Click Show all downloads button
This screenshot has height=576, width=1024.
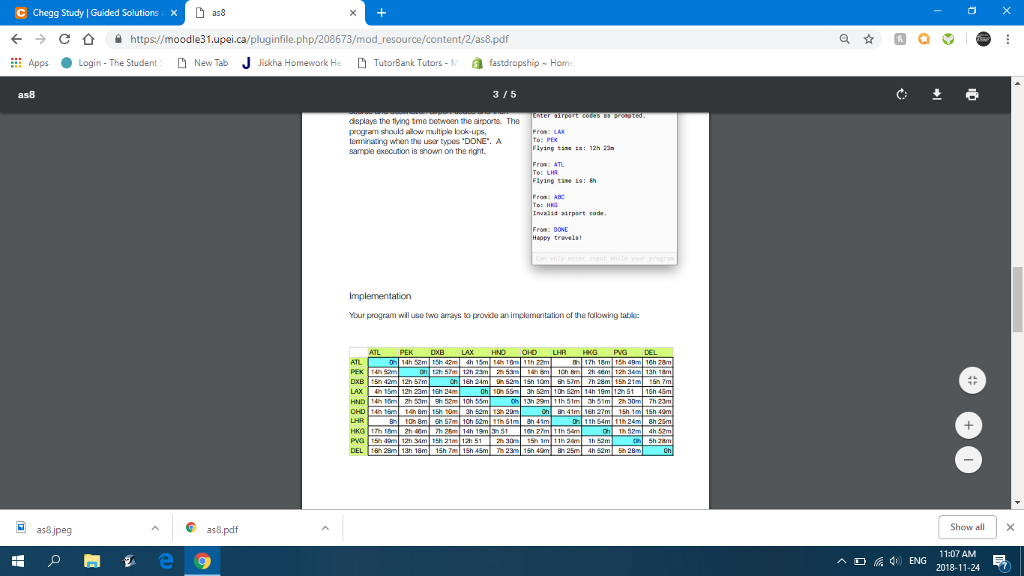pyautogui.click(x=967, y=527)
